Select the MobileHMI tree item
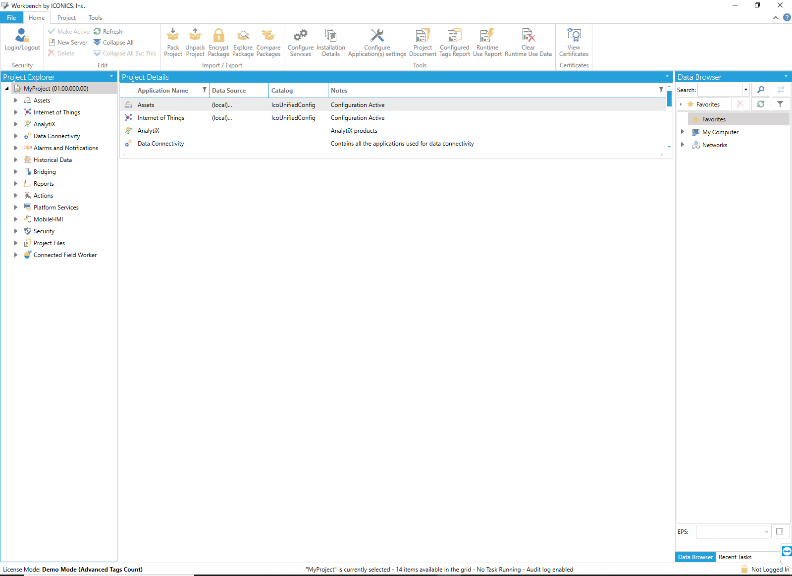 (48, 219)
